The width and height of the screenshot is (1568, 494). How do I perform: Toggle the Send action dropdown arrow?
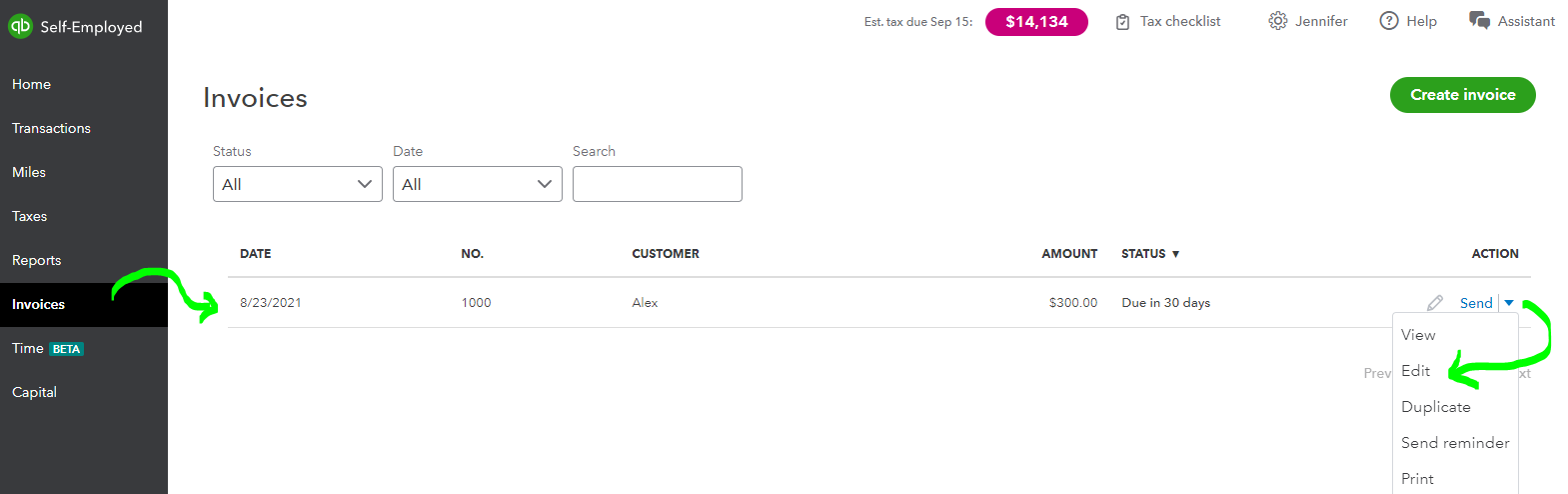1509,303
